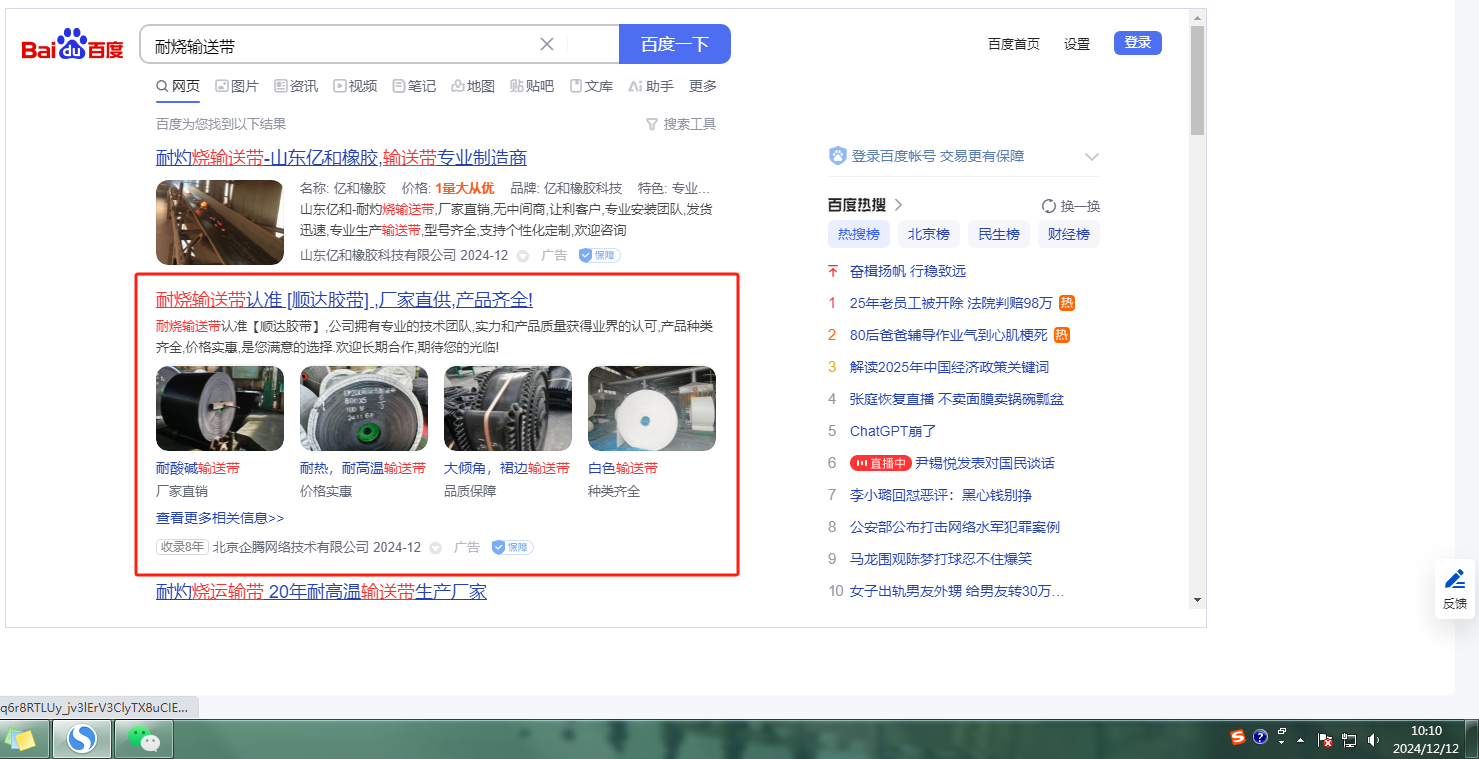Switch to the 笔记 search tab

tap(414, 86)
